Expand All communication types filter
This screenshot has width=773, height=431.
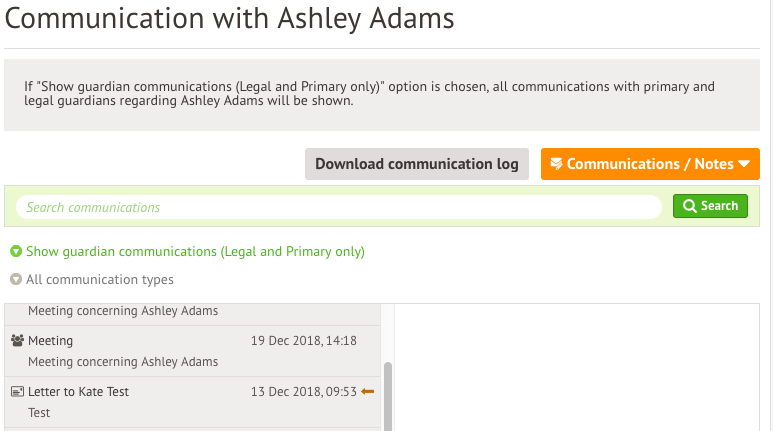92,280
